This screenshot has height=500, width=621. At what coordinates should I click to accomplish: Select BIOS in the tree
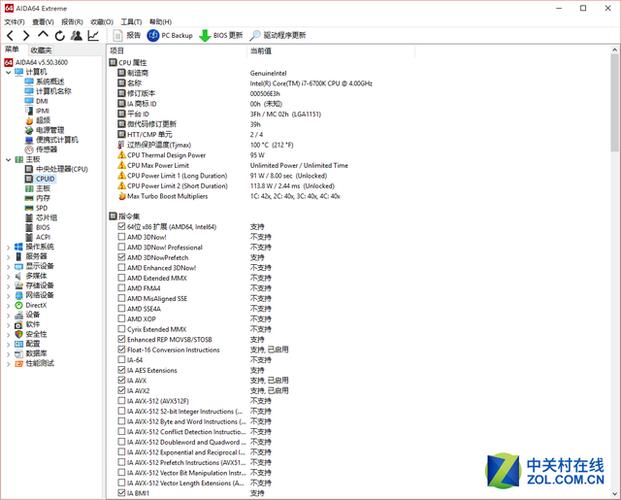(x=38, y=227)
